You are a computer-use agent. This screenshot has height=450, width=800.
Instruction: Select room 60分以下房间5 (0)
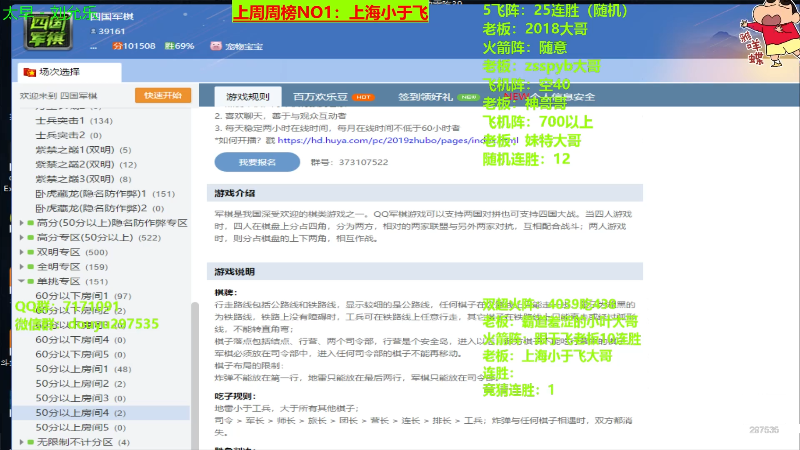click(x=81, y=354)
